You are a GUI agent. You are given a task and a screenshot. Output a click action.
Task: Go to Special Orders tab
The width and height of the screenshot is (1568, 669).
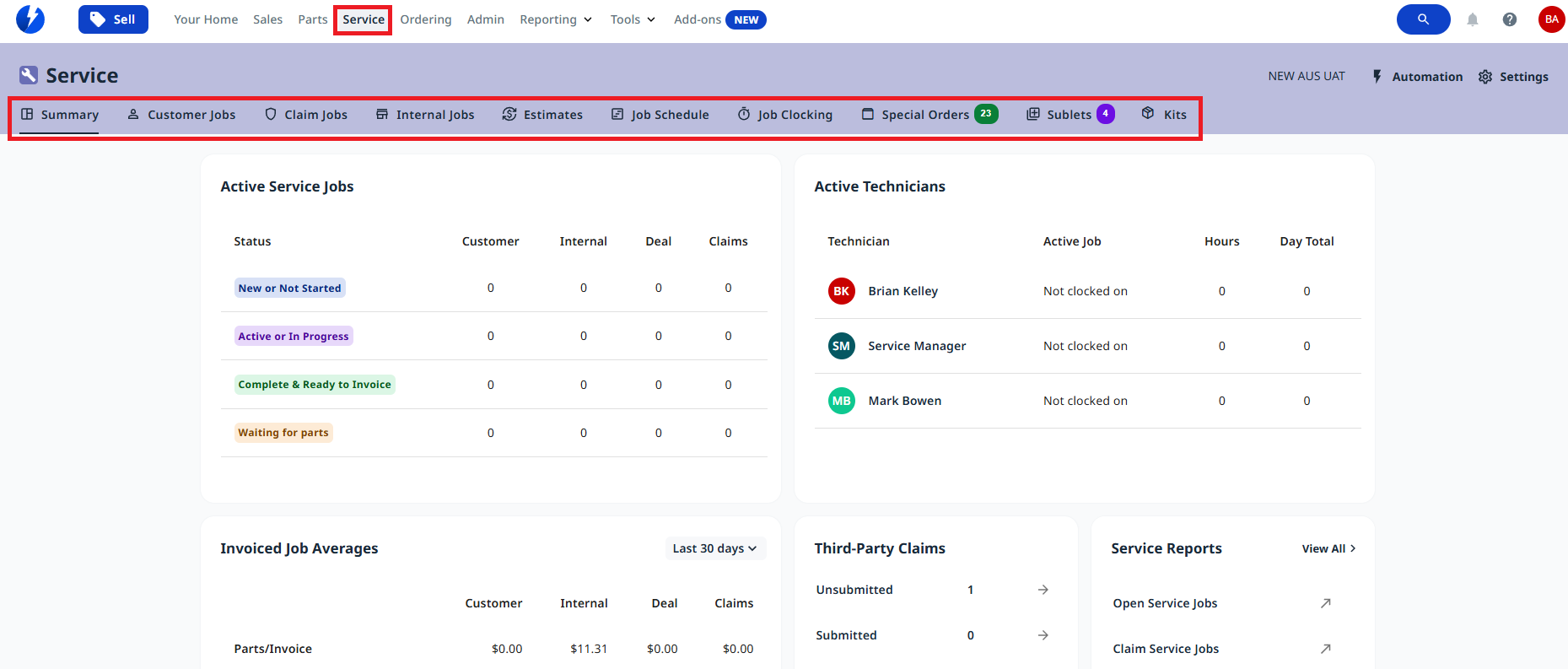tap(924, 115)
